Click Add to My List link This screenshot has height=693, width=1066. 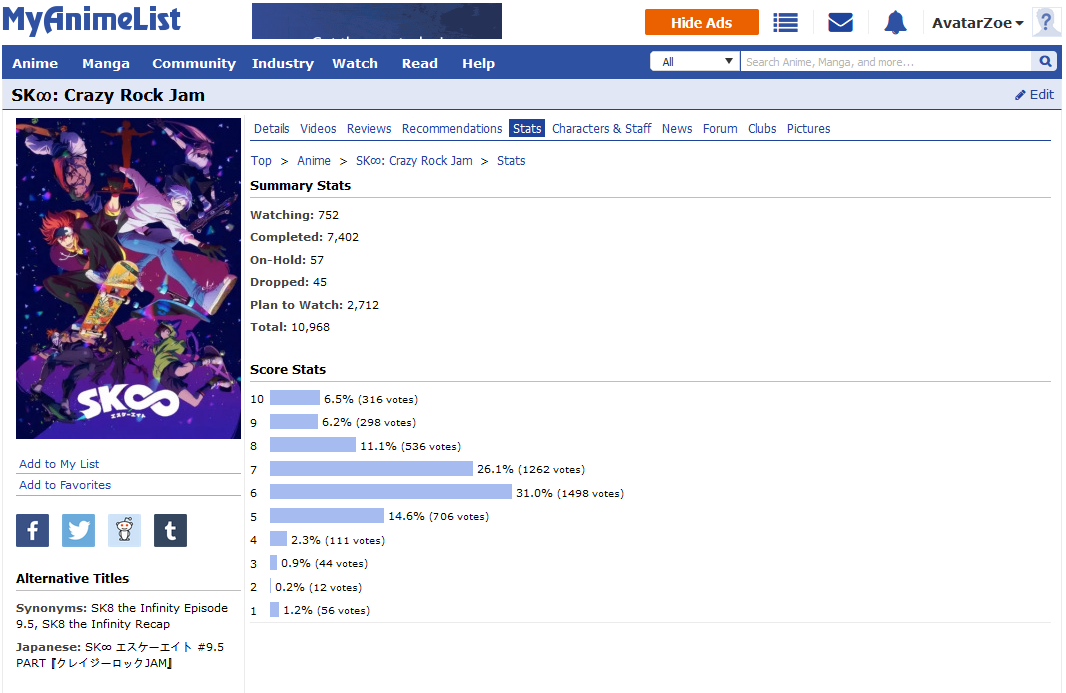(x=59, y=464)
